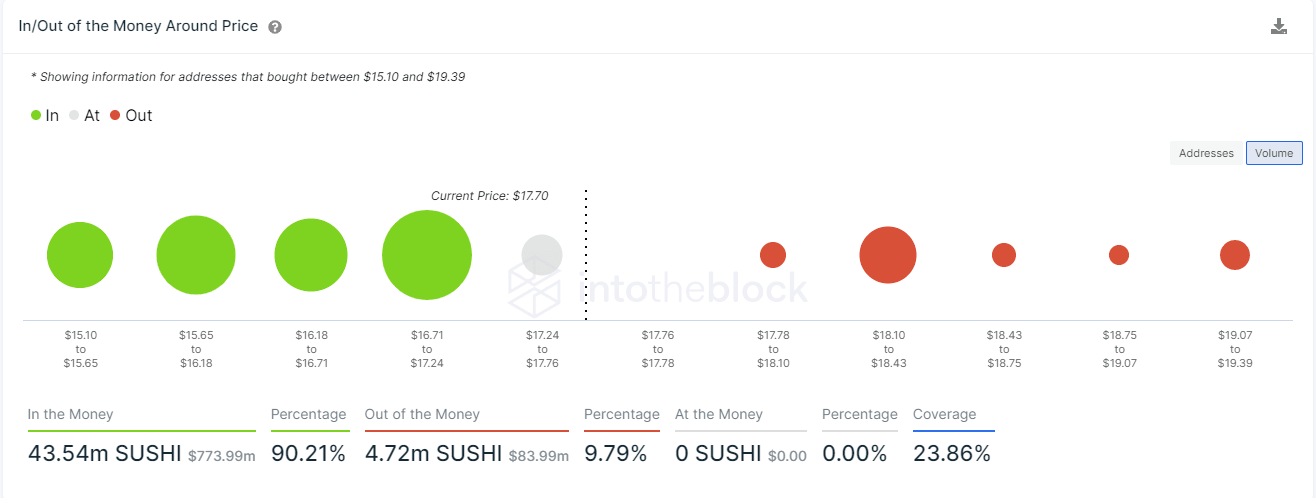1316x498 pixels.
Task: Switch to the Addresses view
Action: click(x=1206, y=153)
